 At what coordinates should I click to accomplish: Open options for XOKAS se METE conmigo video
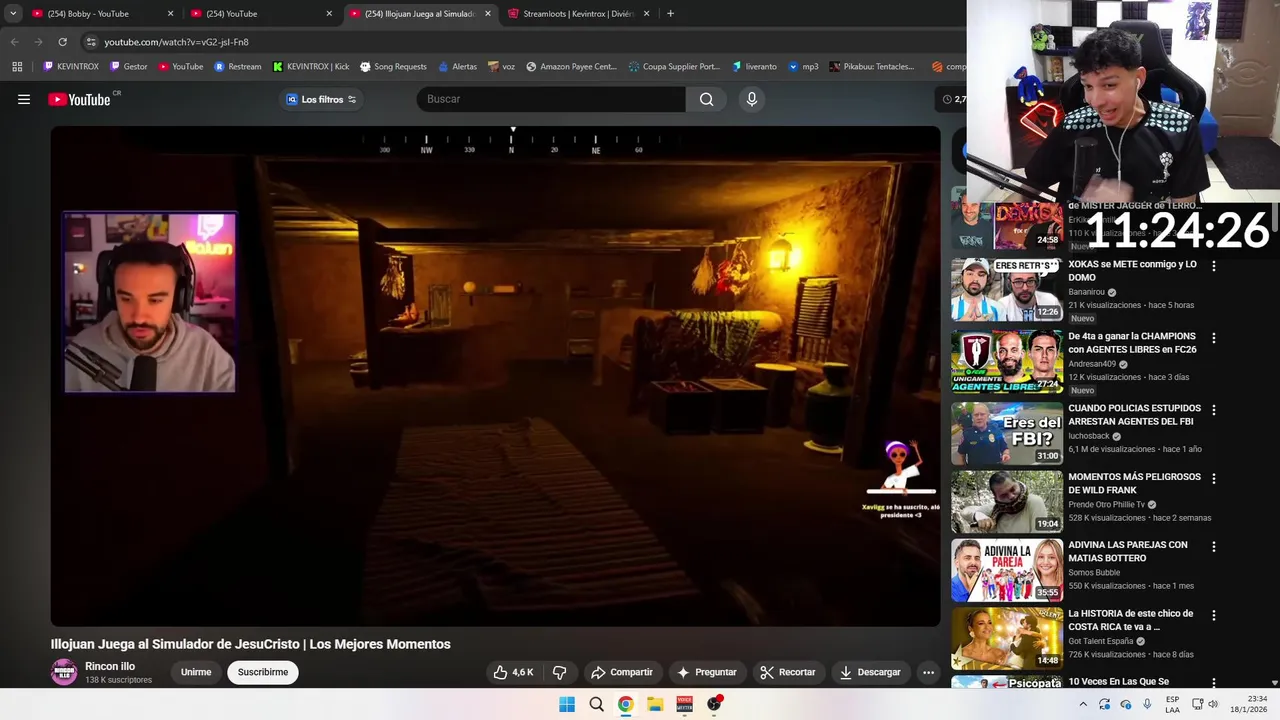pyautogui.click(x=1214, y=266)
